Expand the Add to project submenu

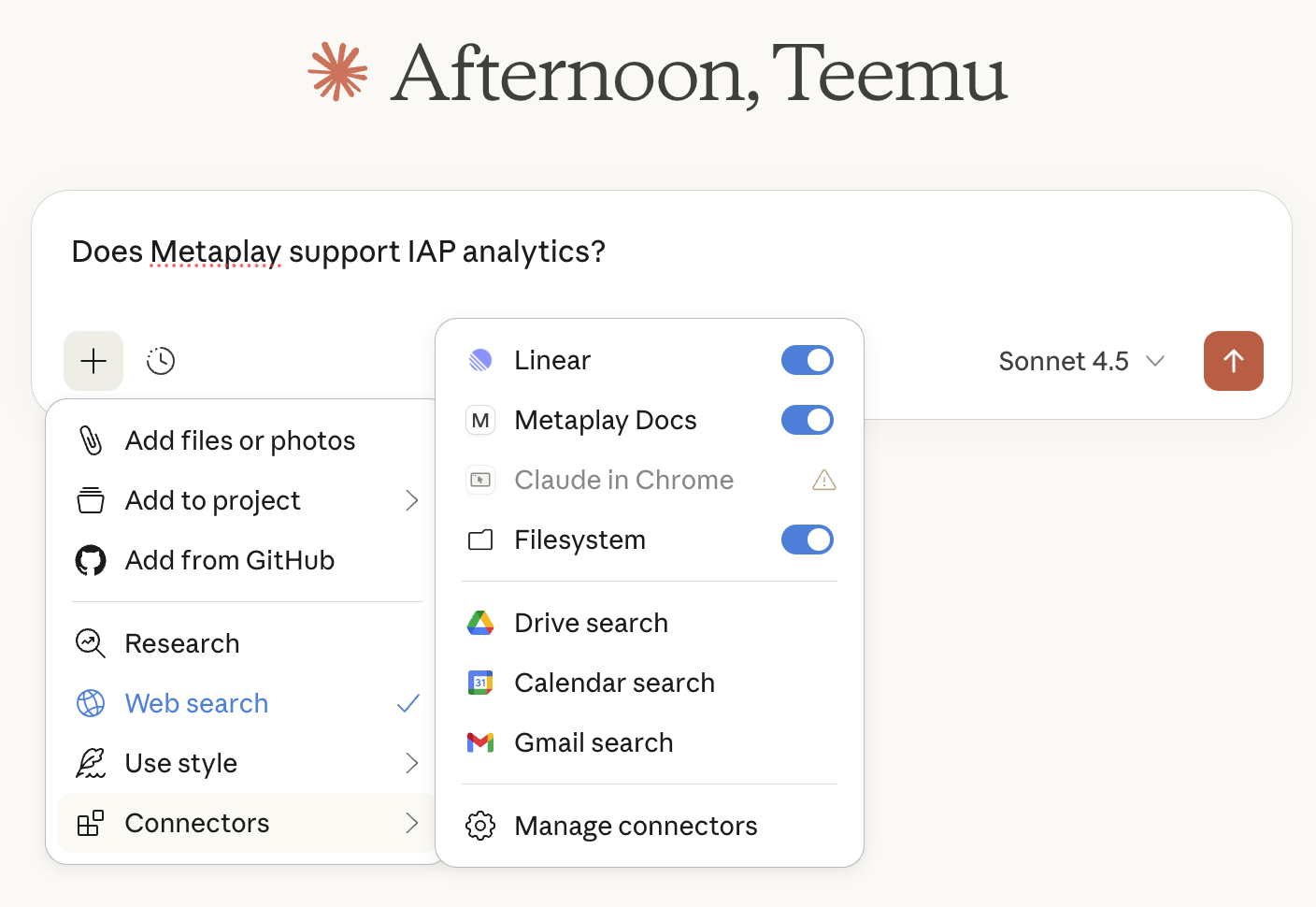[x=248, y=500]
